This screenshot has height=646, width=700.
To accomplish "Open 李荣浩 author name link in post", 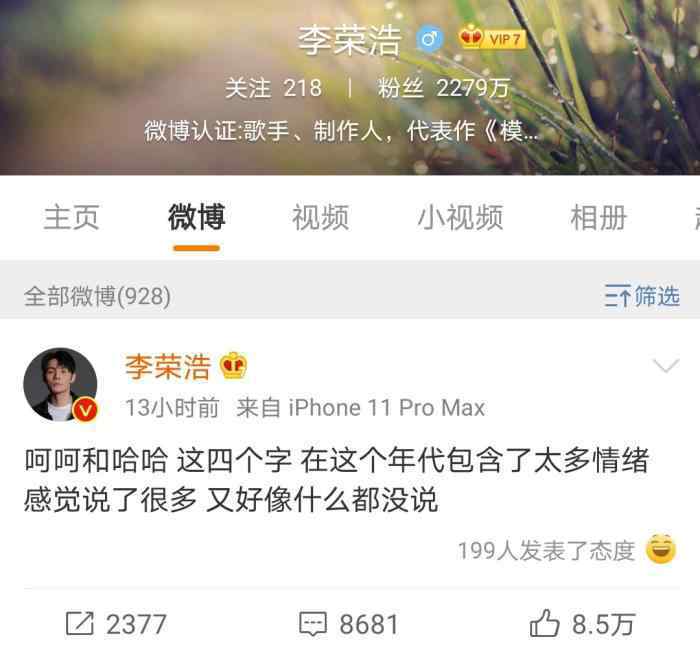I will (x=168, y=367).
